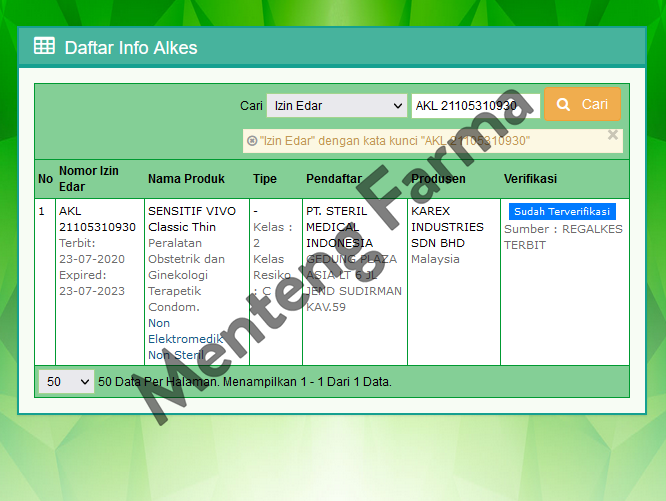Select license number AKL 21105310930 in table row

97,219
